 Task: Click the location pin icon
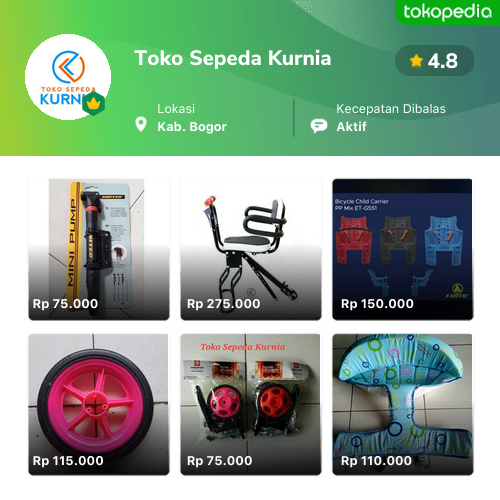point(141,124)
